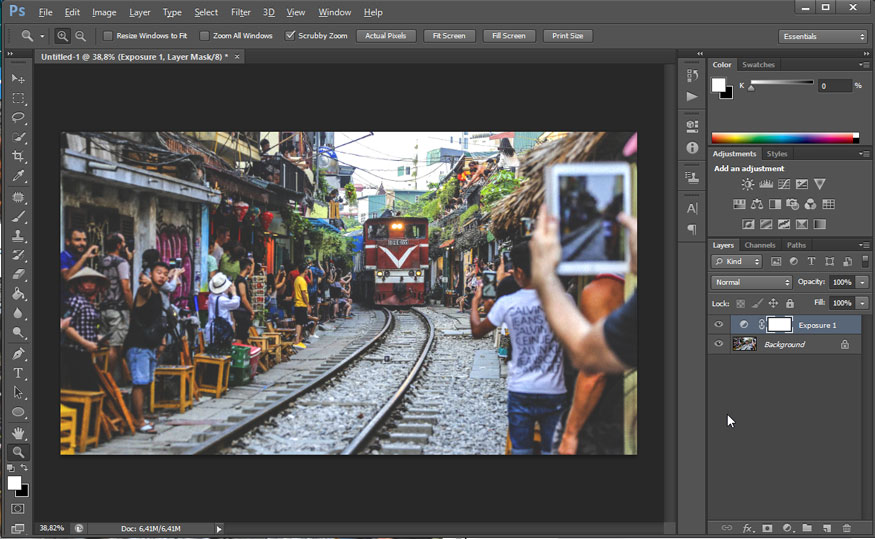Screen dimensions: 875x539
Task: Add a Brightness/Contrast adjustment
Action: click(748, 184)
